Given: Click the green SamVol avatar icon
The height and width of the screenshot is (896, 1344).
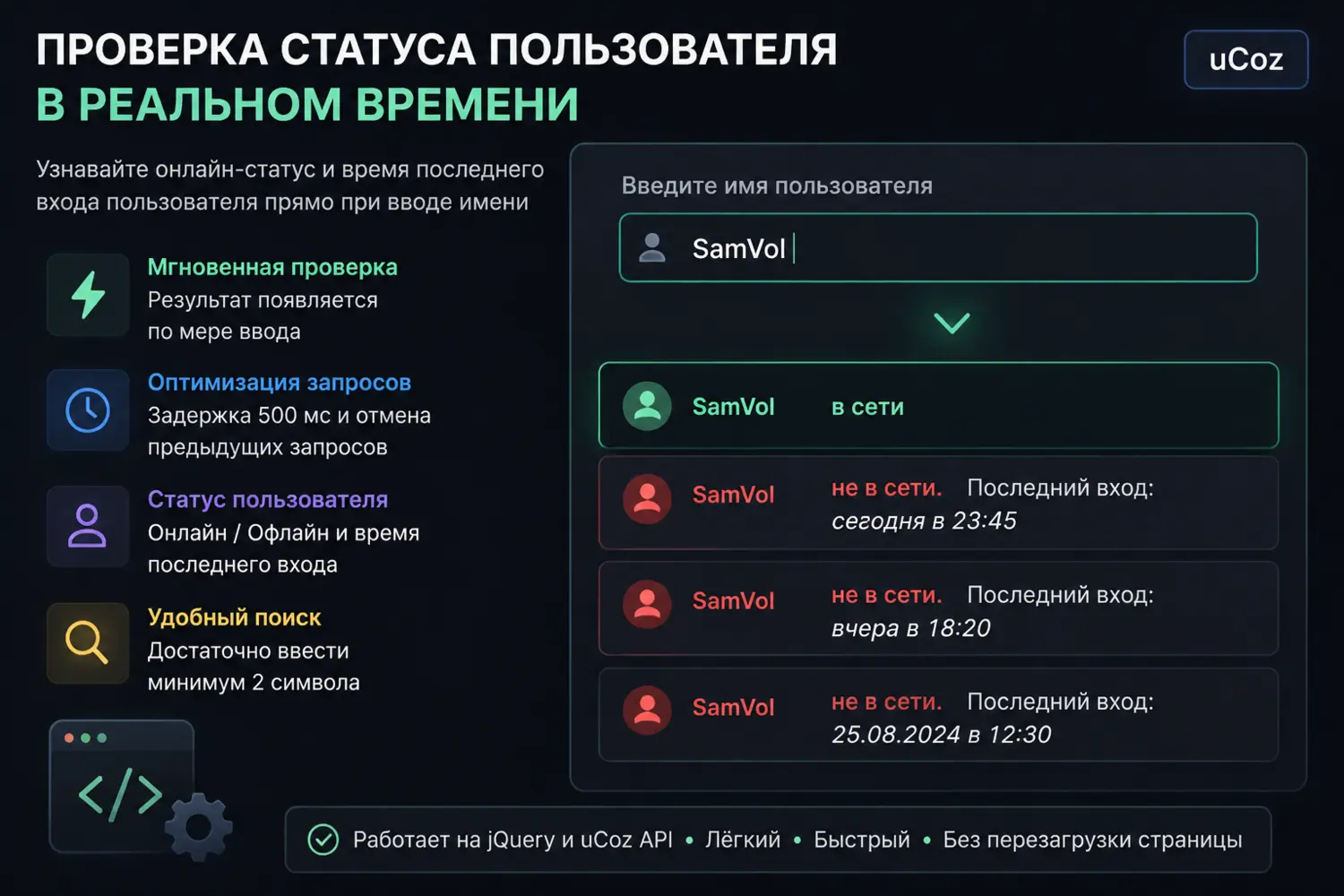Looking at the screenshot, I should tap(647, 406).
